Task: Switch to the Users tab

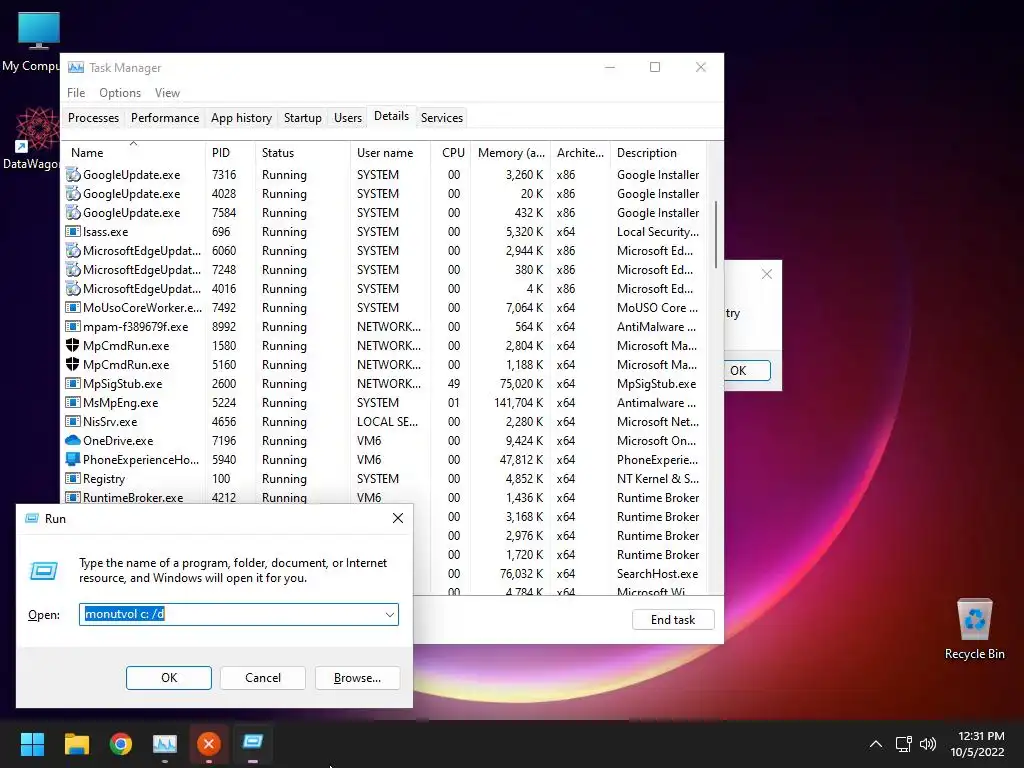Action: tap(347, 118)
